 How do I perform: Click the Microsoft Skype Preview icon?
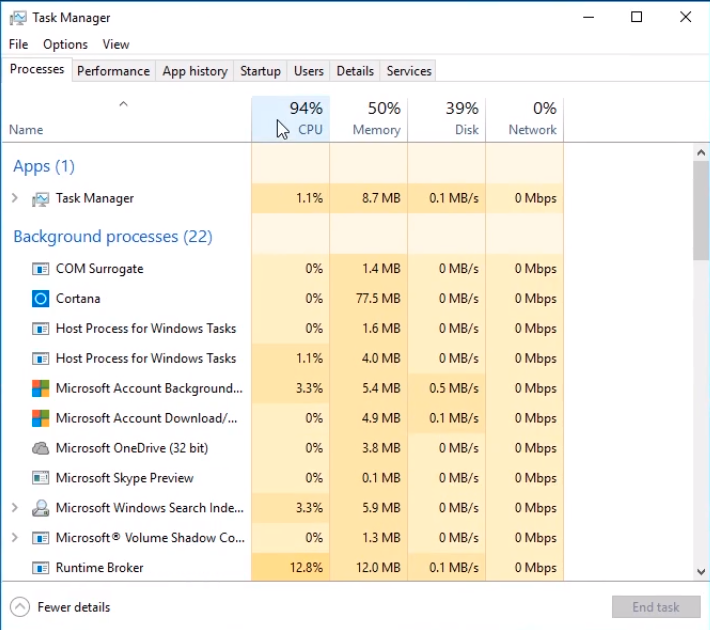point(40,478)
